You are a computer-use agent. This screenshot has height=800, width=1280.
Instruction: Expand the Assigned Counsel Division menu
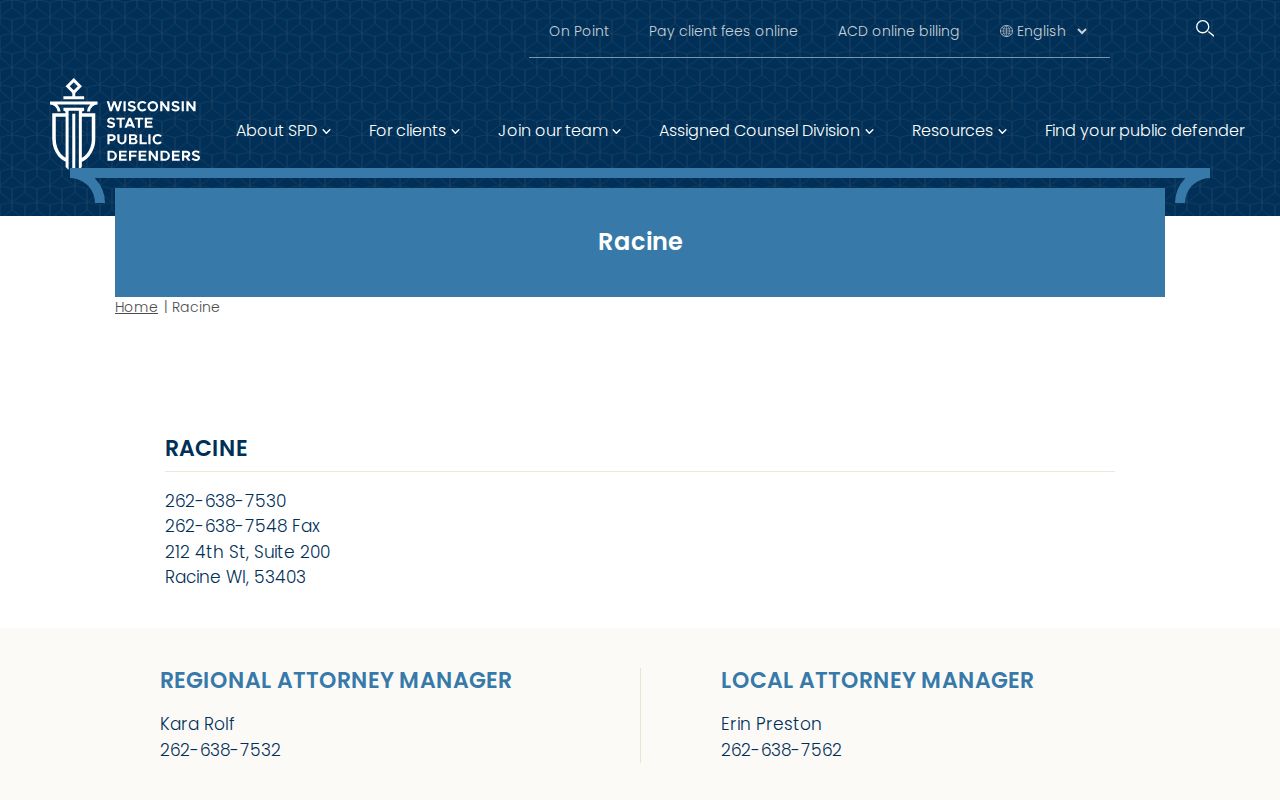coord(766,130)
